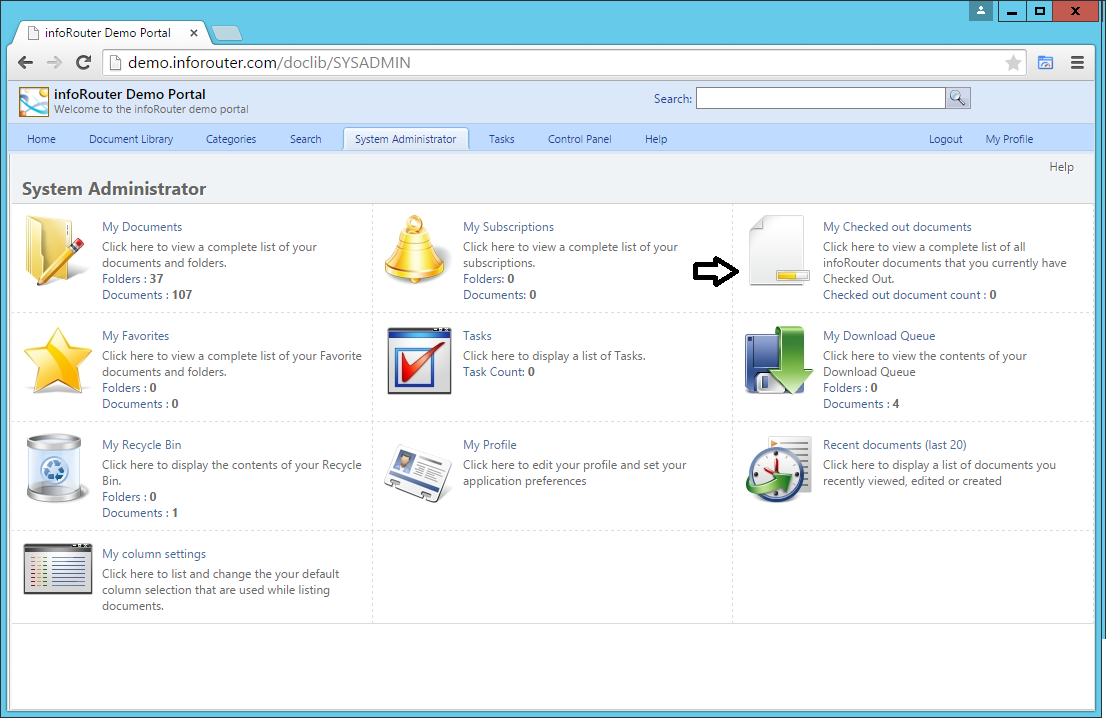Click the My Recycle Bin link
1106x718 pixels.
tap(142, 444)
